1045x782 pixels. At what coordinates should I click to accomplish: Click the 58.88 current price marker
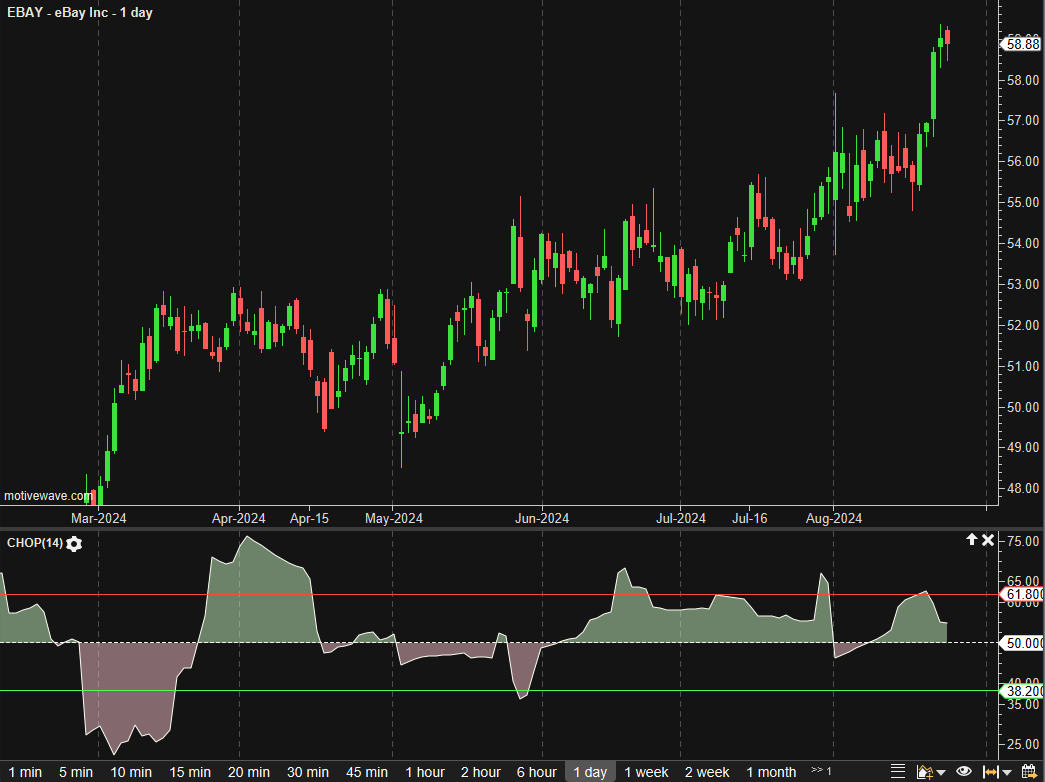coord(1022,43)
